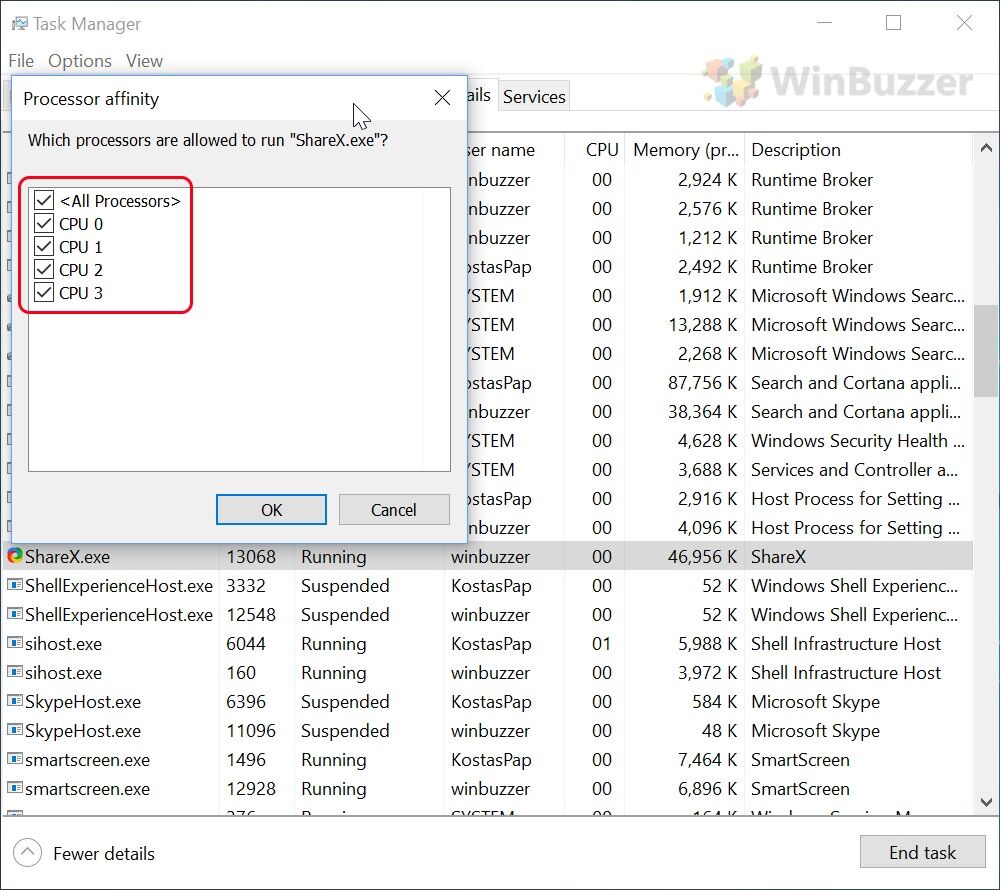
Task: Confirm affinity with the OK button
Action: [271, 509]
